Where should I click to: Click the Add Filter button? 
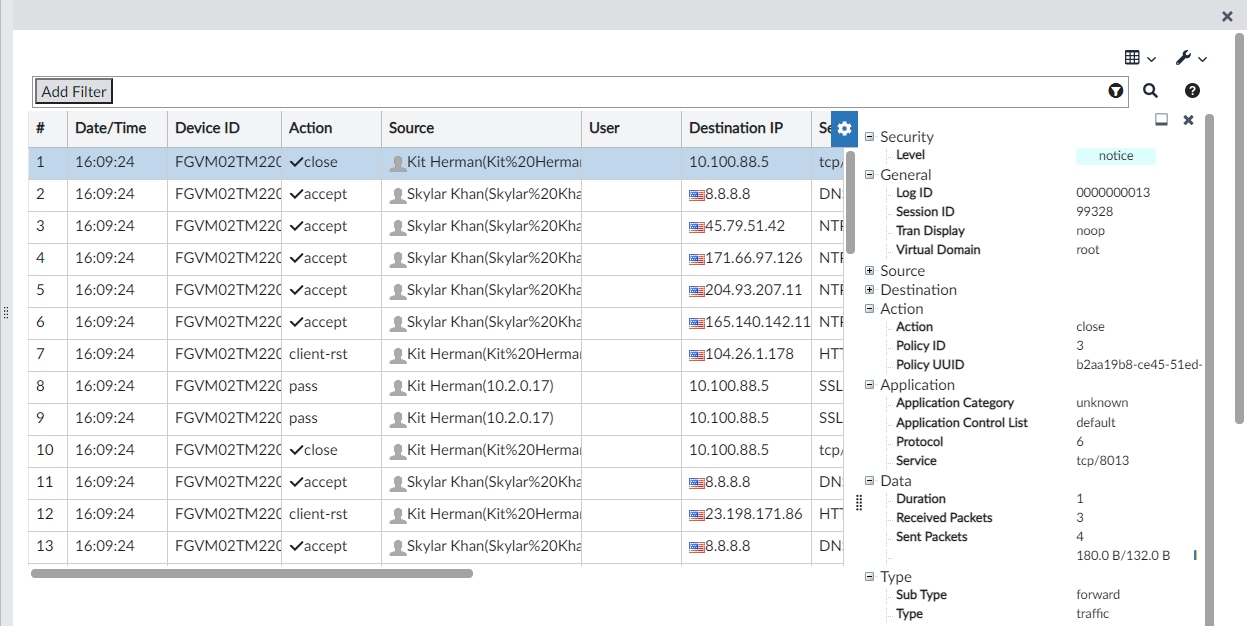(x=73, y=91)
